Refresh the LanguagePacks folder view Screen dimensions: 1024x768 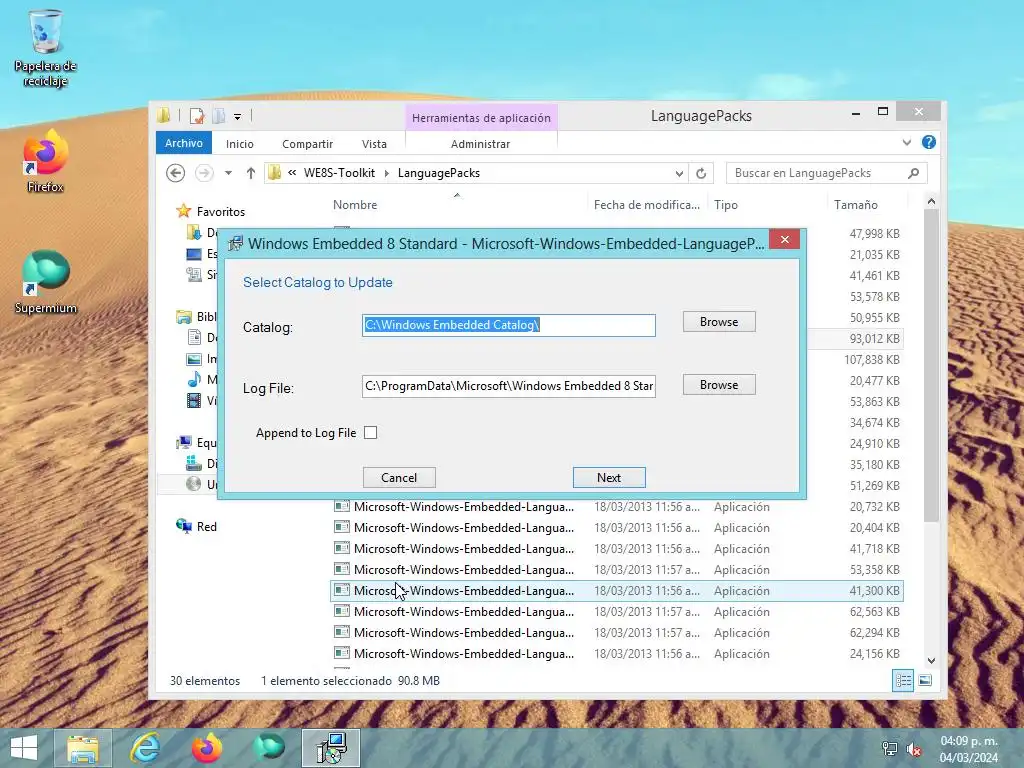(x=701, y=173)
